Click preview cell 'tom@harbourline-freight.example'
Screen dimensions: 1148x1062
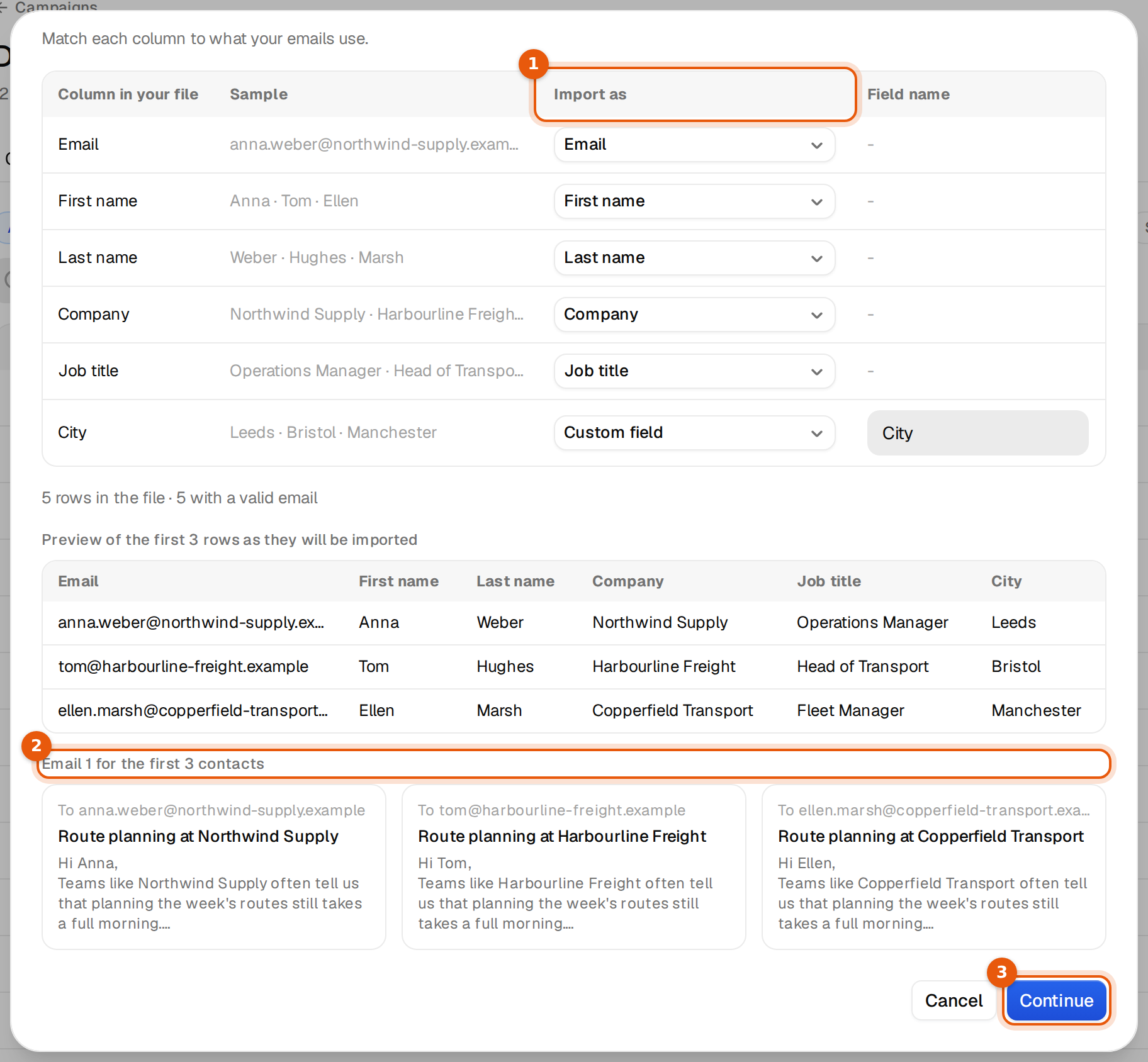[183, 667]
